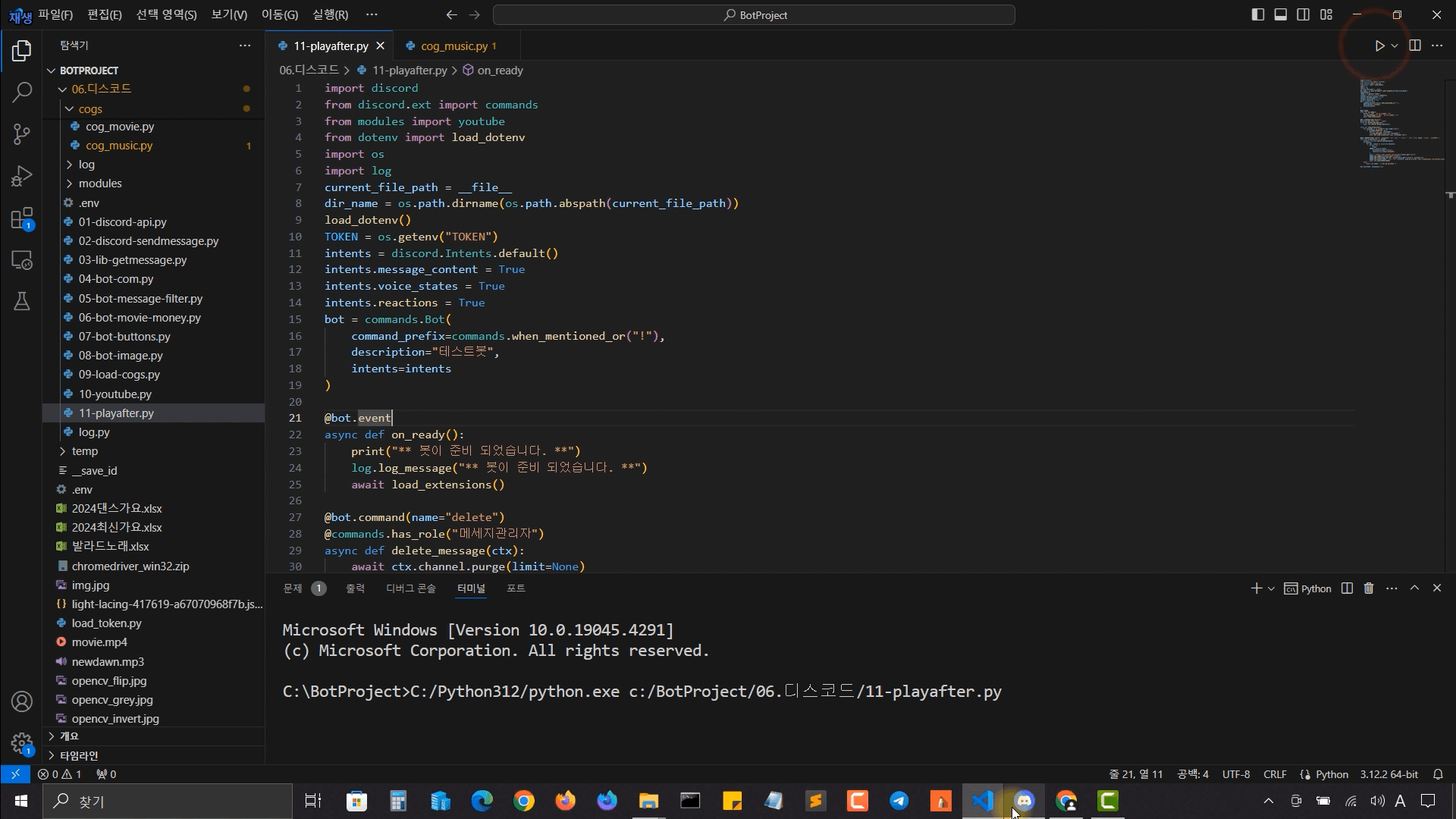Toggle primary side bar visibility
Screen dimensions: 1456x819
(x=1257, y=14)
